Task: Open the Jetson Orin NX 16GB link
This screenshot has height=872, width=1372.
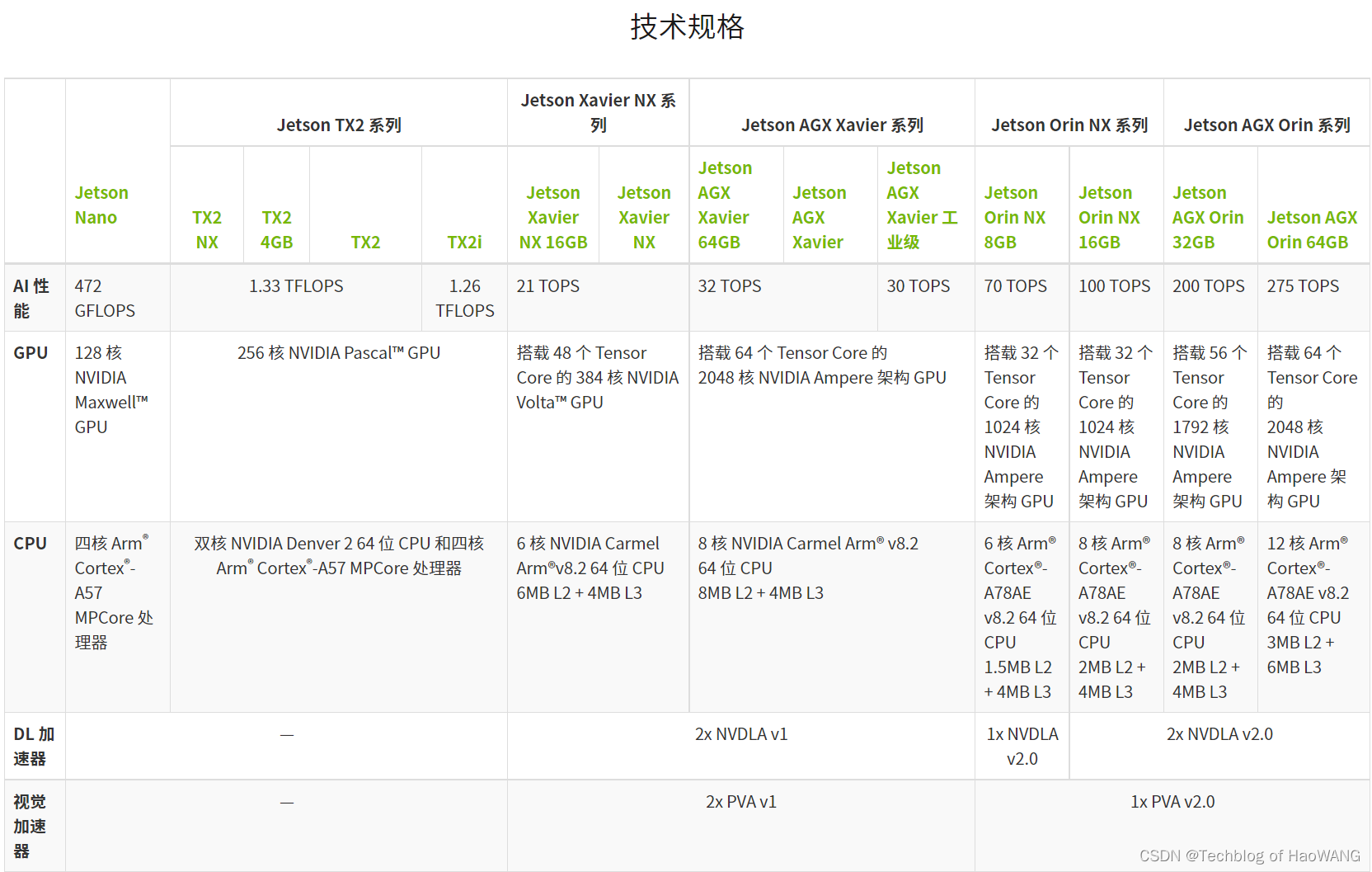Action: point(1109,218)
